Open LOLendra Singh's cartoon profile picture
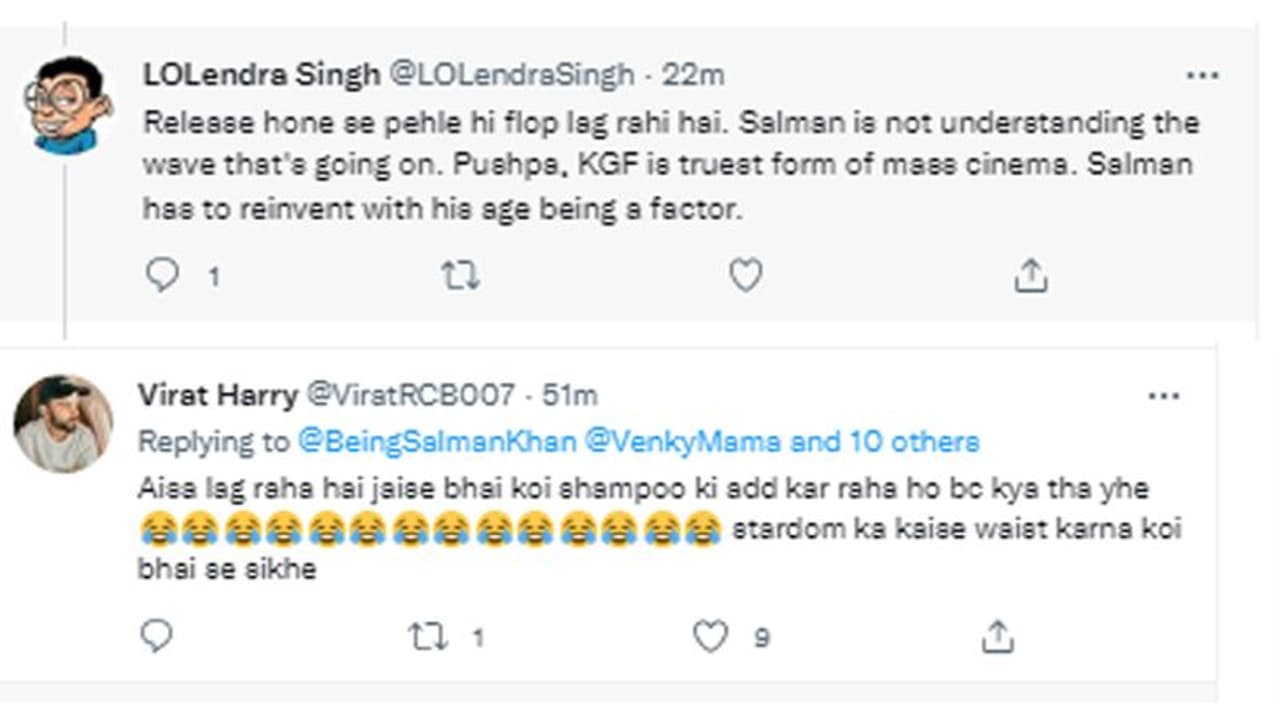This screenshot has width=1280, height=722. (x=66, y=105)
